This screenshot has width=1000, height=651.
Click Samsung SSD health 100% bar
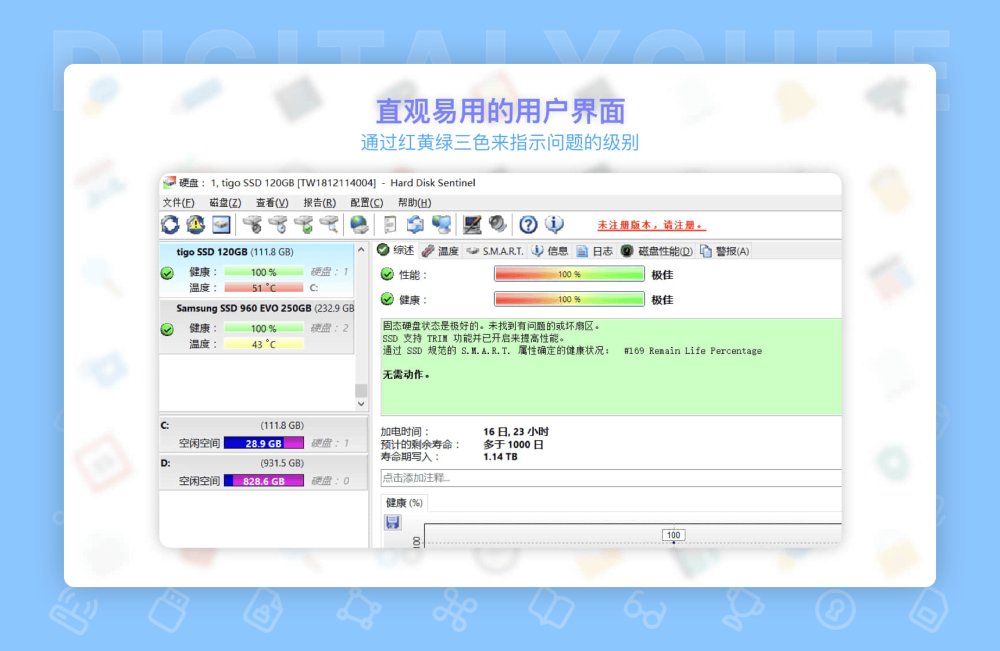(x=264, y=328)
